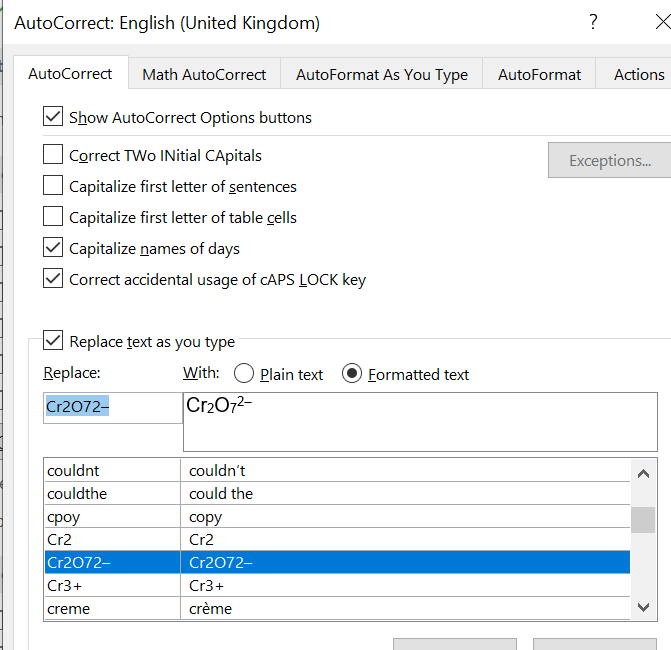This screenshot has width=671, height=650.
Task: Choose the Plain text radio option
Action: pyautogui.click(x=243, y=374)
